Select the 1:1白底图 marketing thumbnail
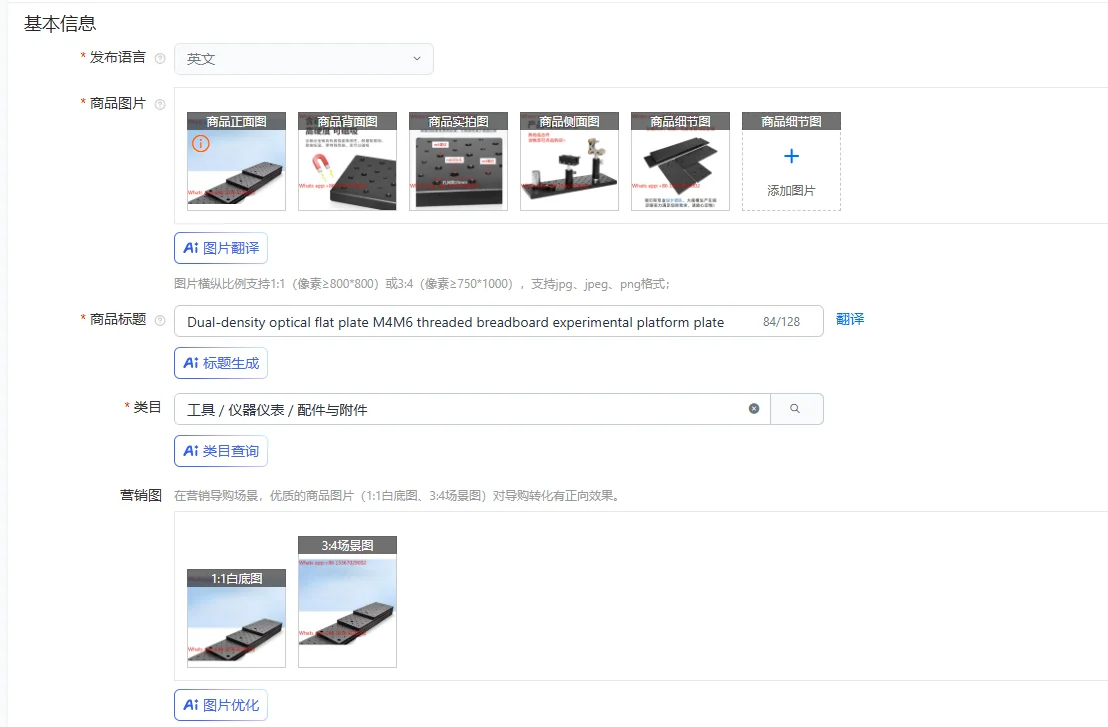 pos(236,618)
